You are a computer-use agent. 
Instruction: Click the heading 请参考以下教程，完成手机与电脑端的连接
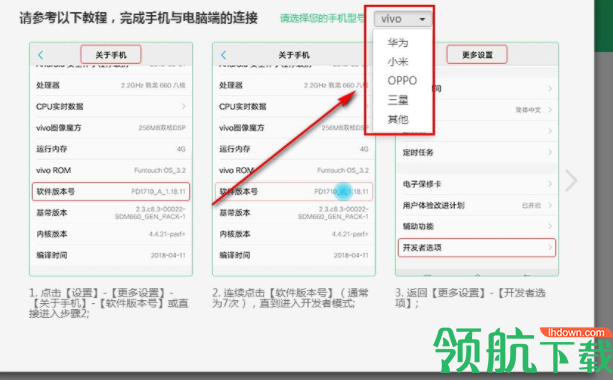point(139,18)
